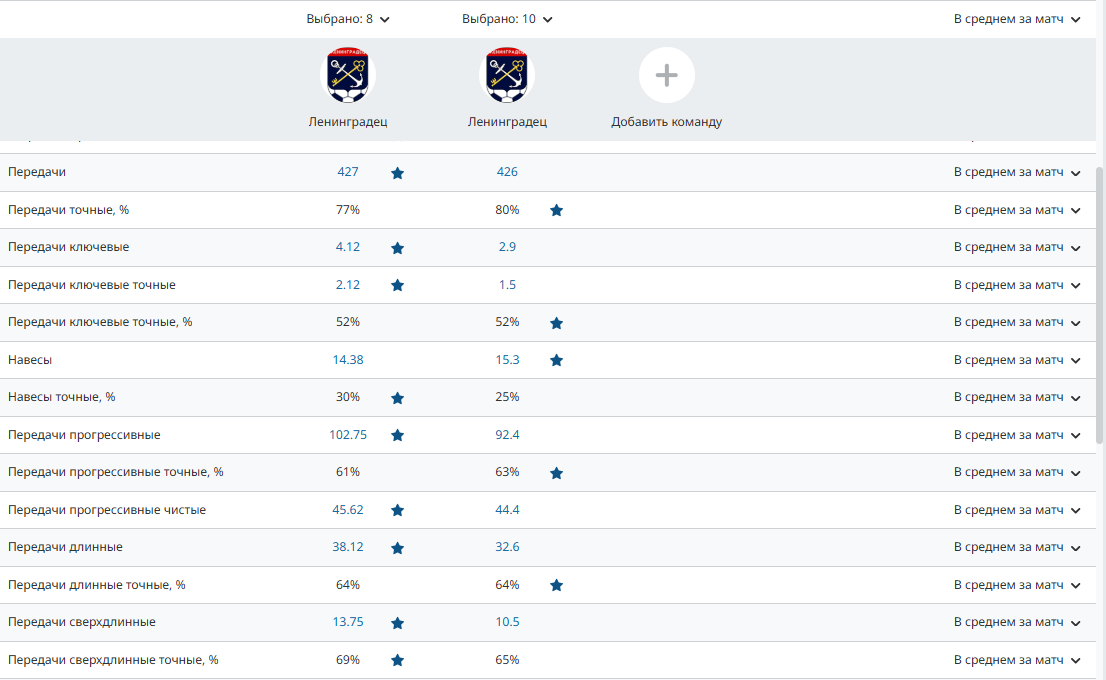Screen dimensions: 1106x680
Task: Click the 14.38 value in Навесы row
Action: (347, 360)
